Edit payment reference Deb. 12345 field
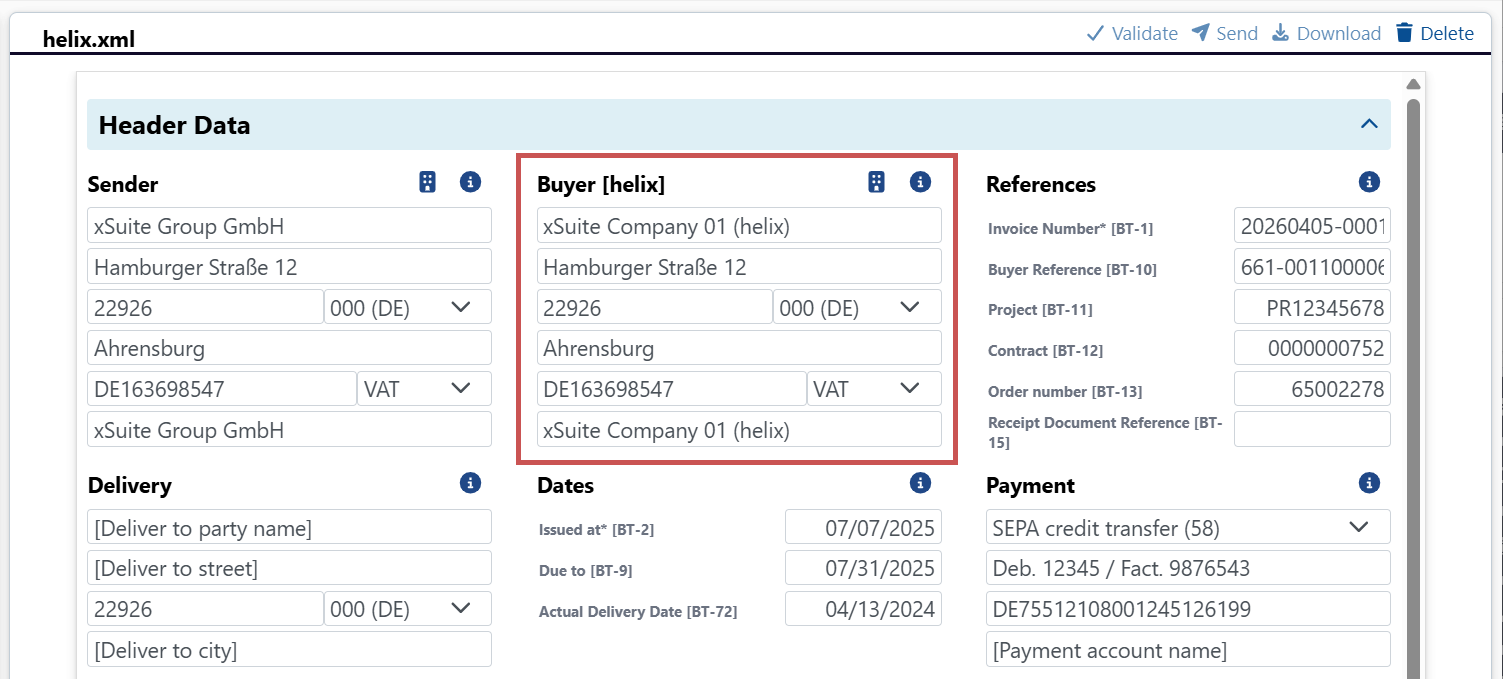Screen dimensions: 1503x679 coord(1188,568)
